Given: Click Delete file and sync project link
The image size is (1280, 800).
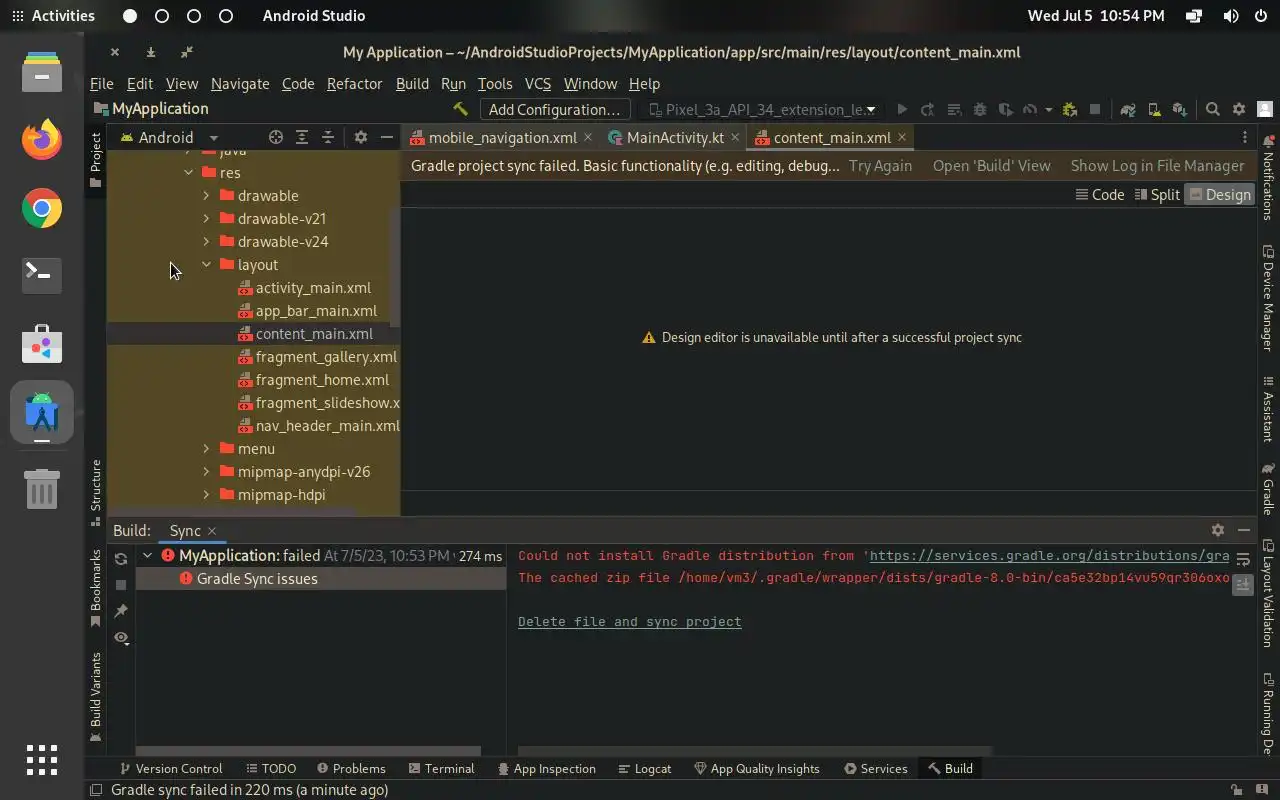Looking at the screenshot, I should click(x=630, y=621).
